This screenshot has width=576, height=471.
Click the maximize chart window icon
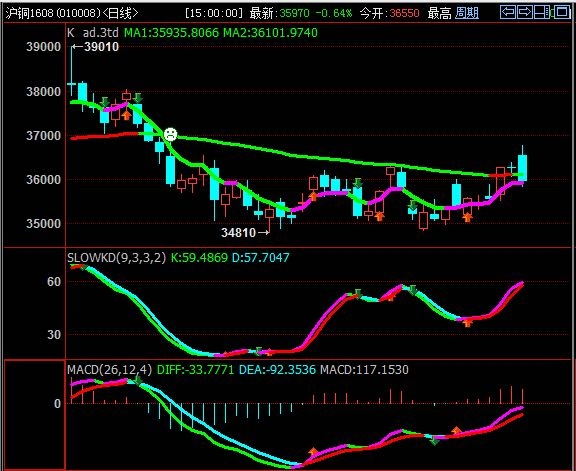point(562,13)
